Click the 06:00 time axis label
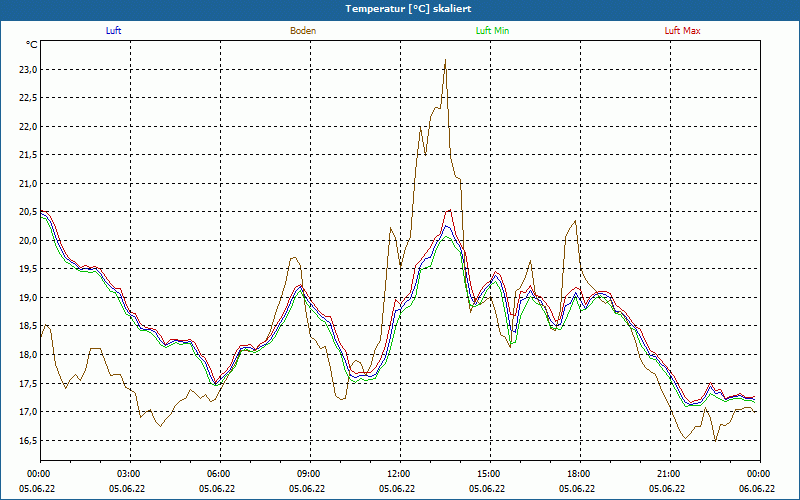Screen dimensions: 800x500 (x=220, y=474)
